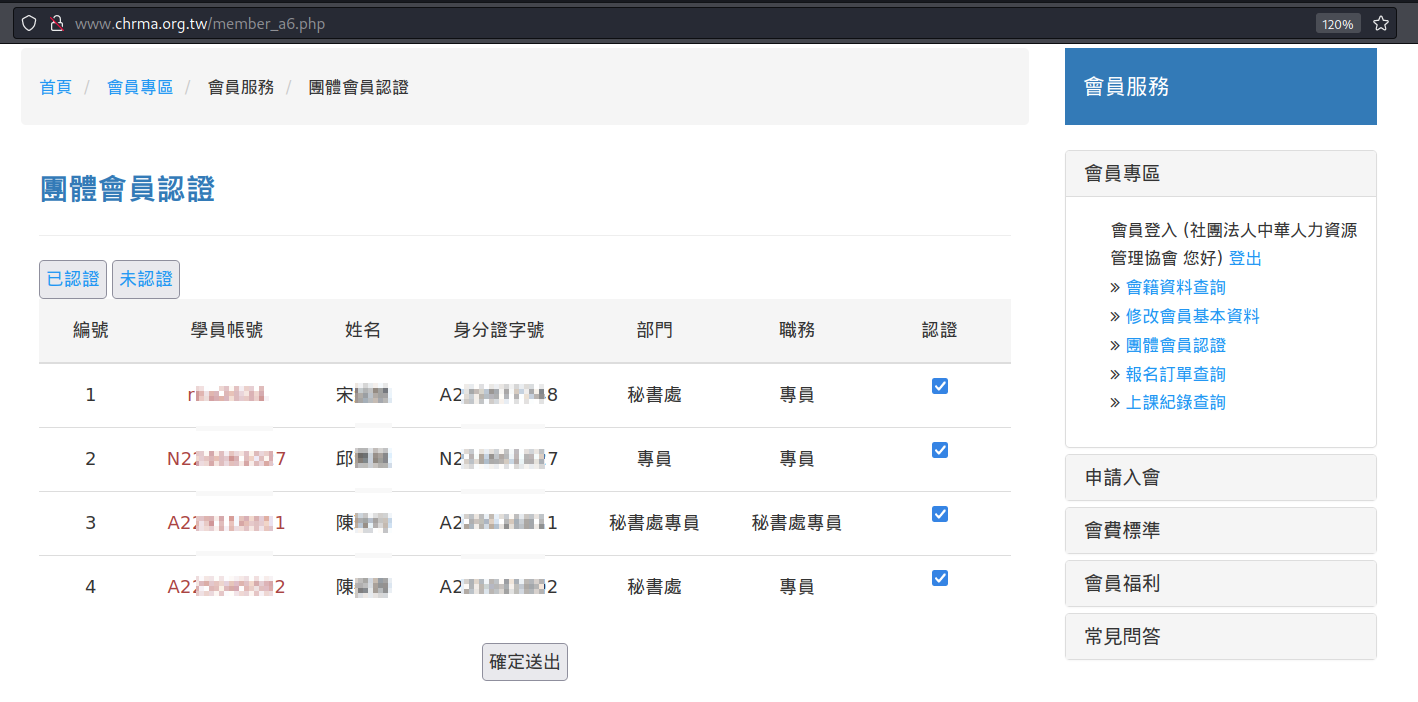
Task: Expand the 會費標準 panel
Action: tap(1221, 531)
